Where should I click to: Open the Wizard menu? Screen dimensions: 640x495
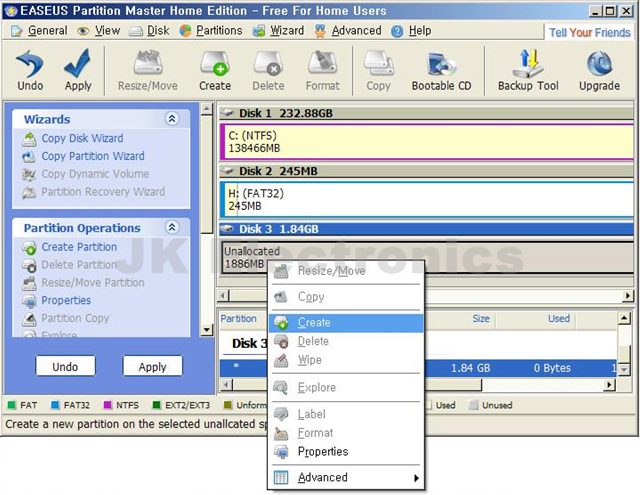278,31
